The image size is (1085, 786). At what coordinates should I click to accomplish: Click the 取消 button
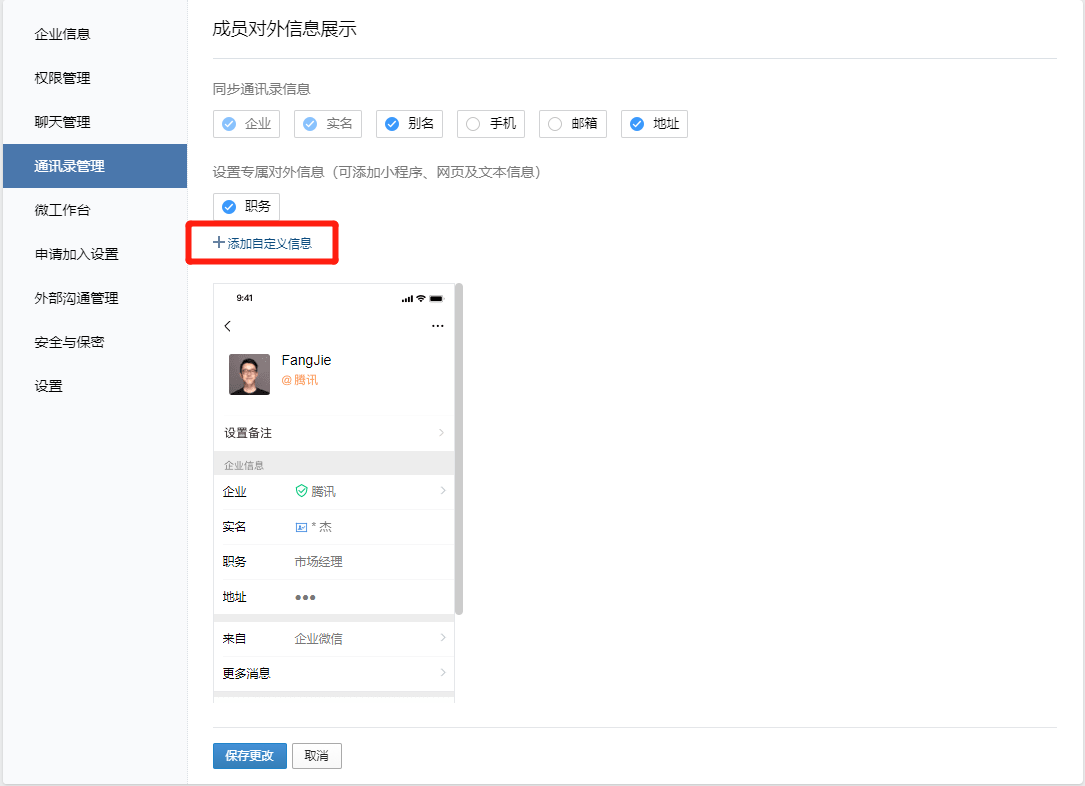coord(317,756)
